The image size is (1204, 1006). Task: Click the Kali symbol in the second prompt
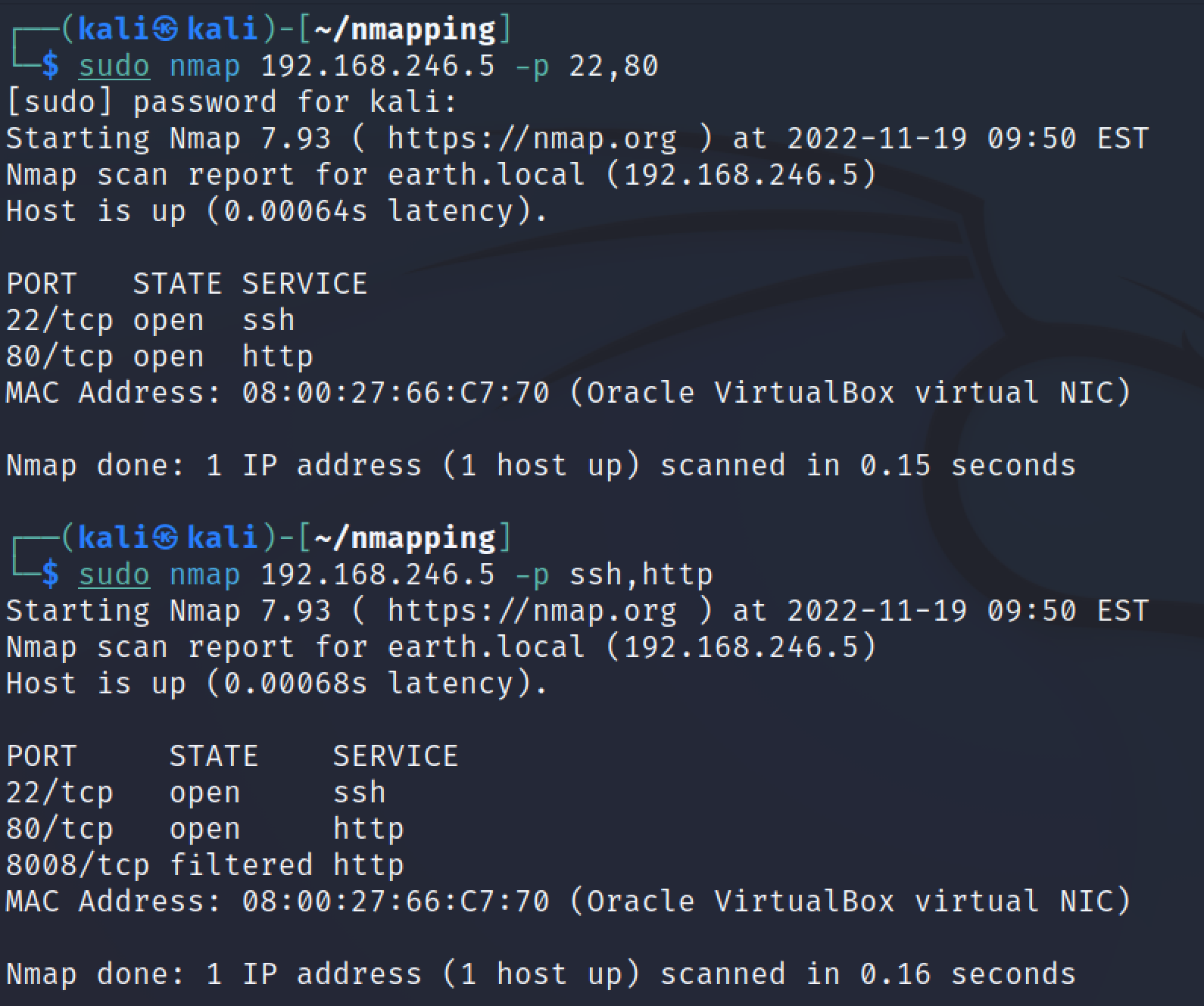point(166,538)
